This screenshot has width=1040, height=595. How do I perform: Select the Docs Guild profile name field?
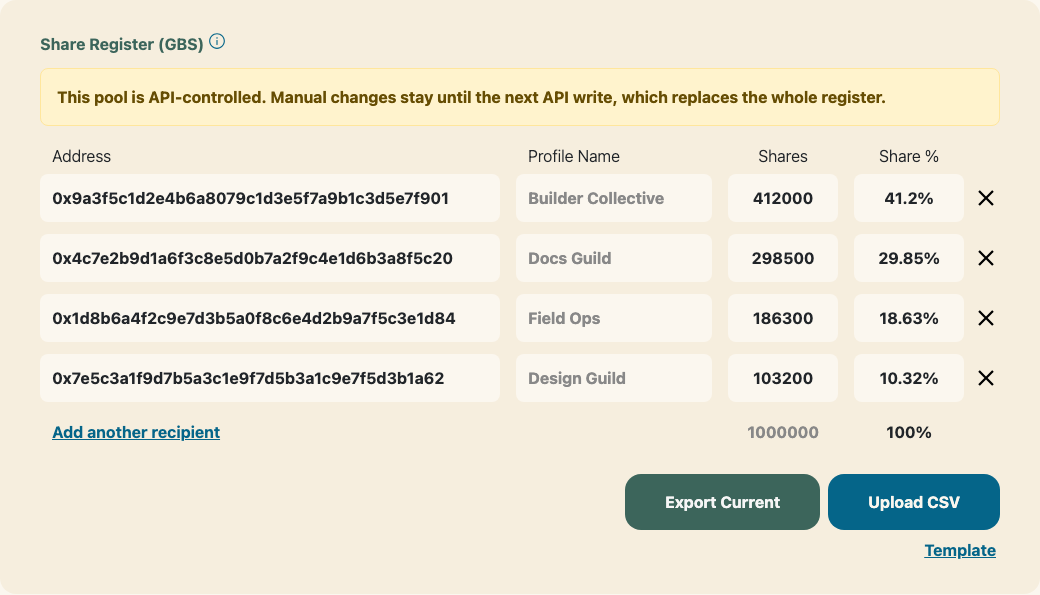614,258
